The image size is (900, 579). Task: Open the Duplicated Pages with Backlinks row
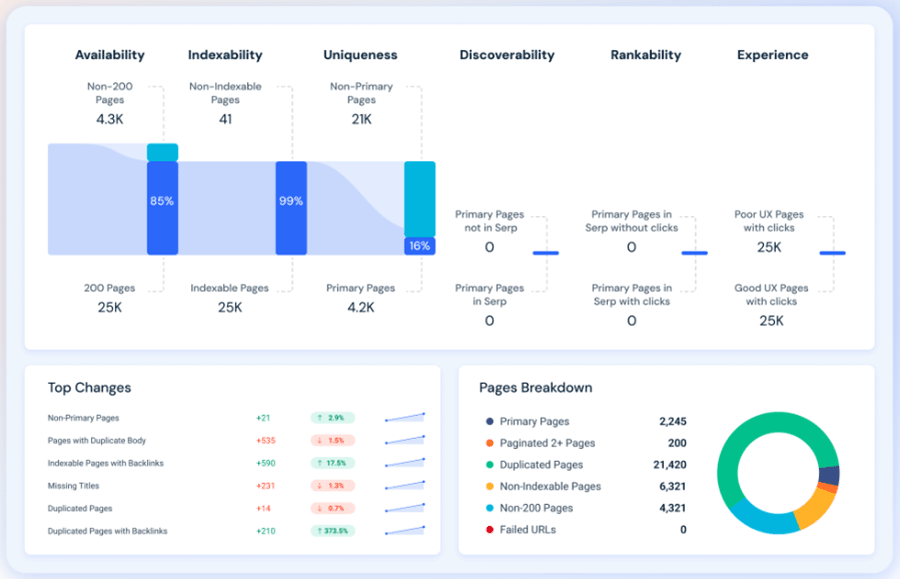tap(236, 531)
